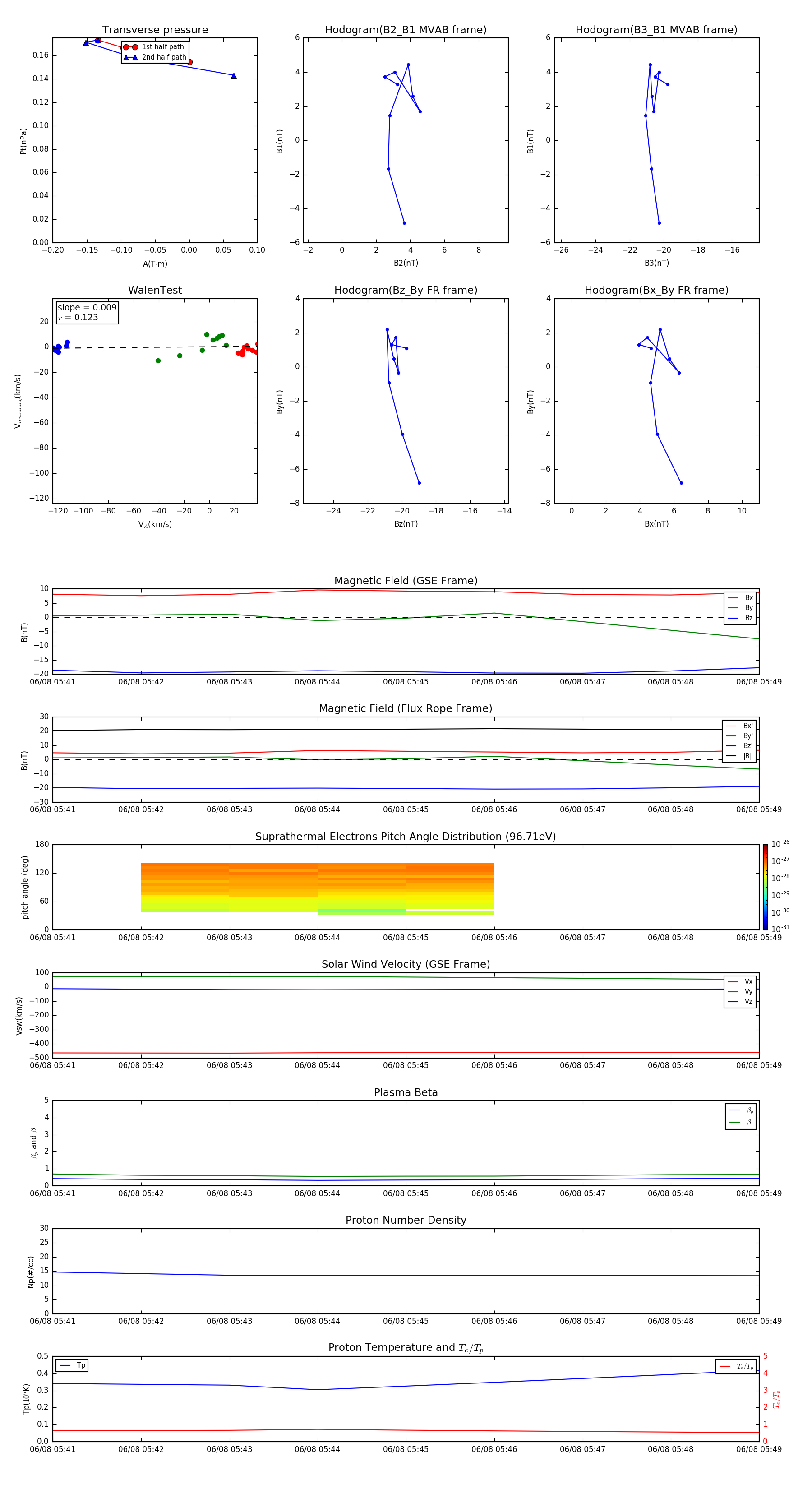Click the blue triangle marker at A=0.065

(234, 76)
